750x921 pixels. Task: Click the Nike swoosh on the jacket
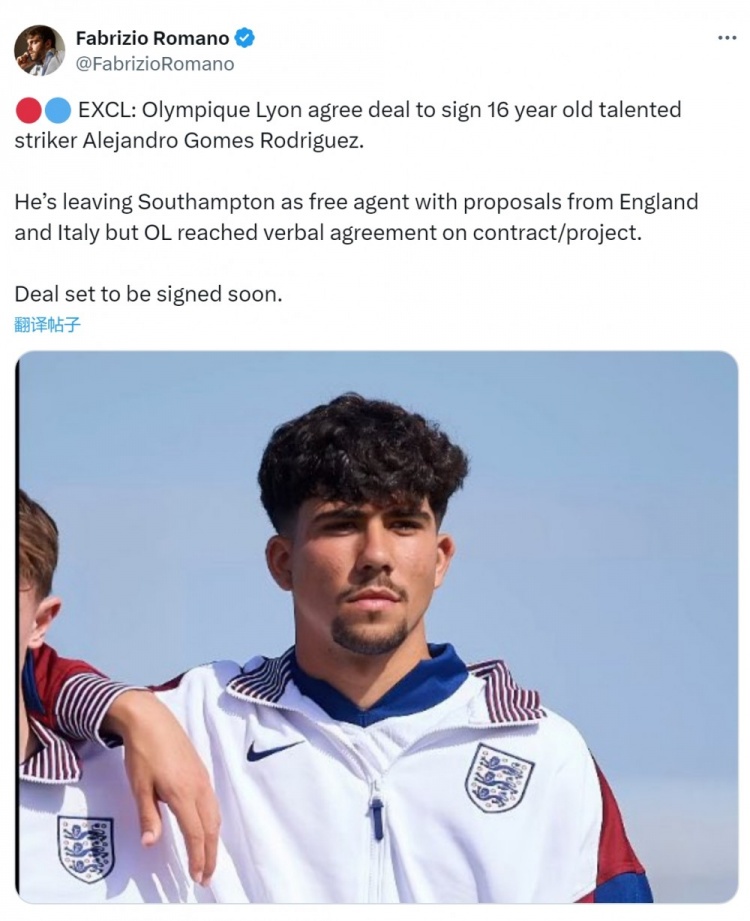272,749
